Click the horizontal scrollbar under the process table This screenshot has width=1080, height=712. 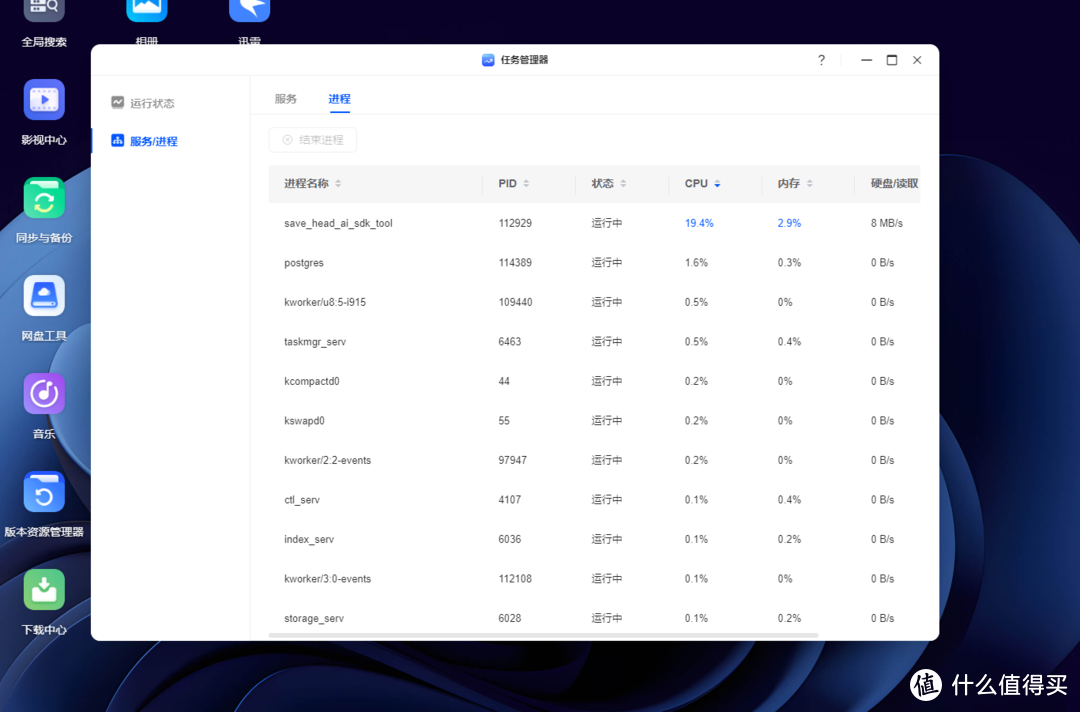tap(543, 635)
